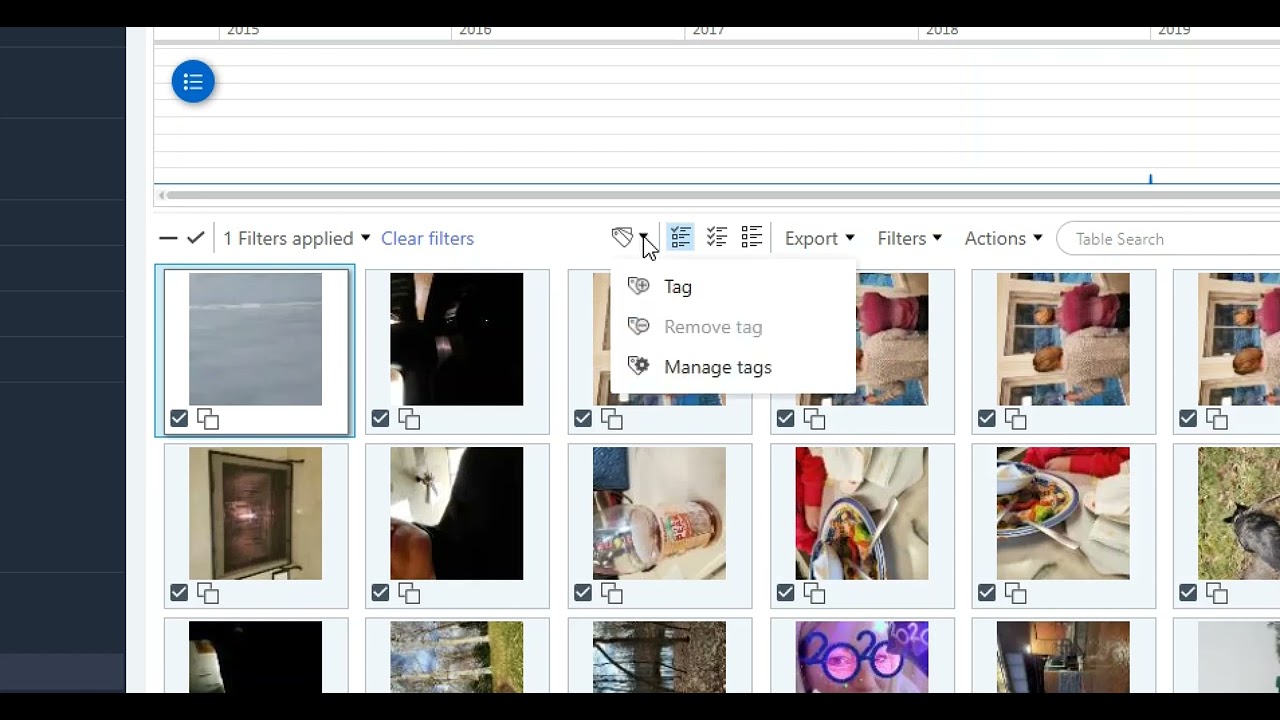
Task: Open the Filters dropdown
Action: coord(909,238)
